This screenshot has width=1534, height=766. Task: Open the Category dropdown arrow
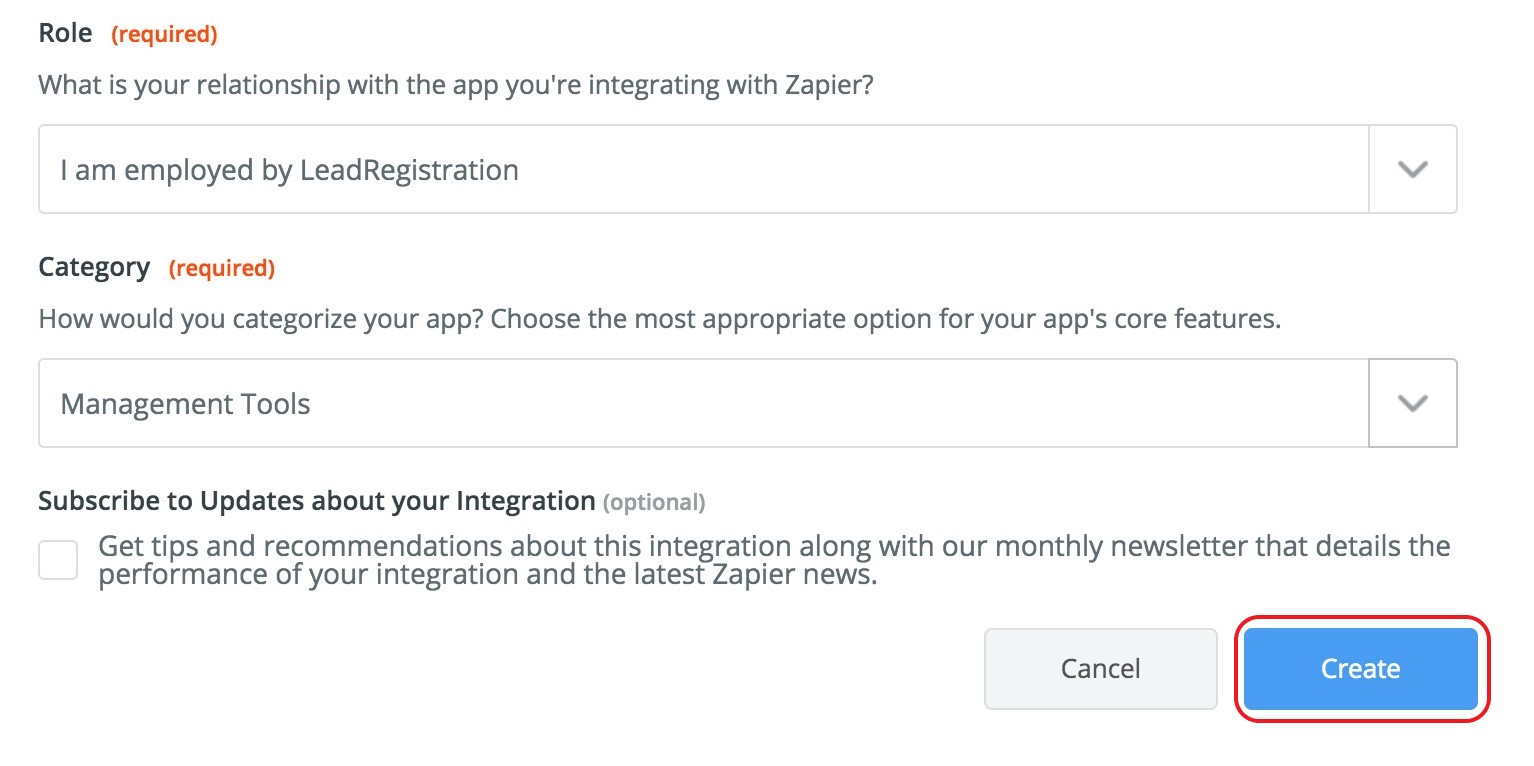(1412, 403)
